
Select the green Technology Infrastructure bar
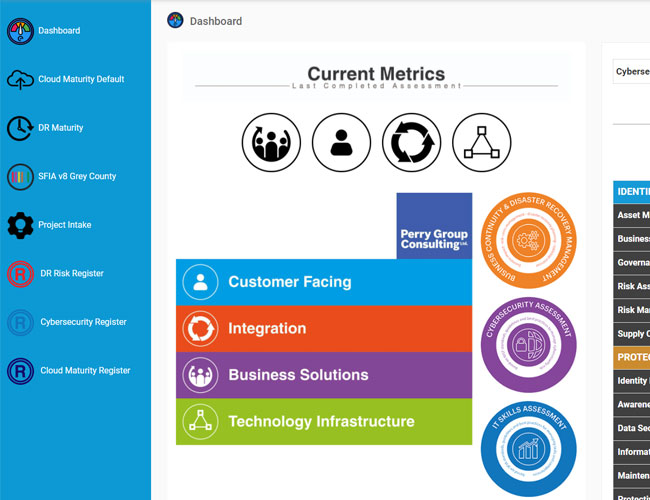coord(324,422)
